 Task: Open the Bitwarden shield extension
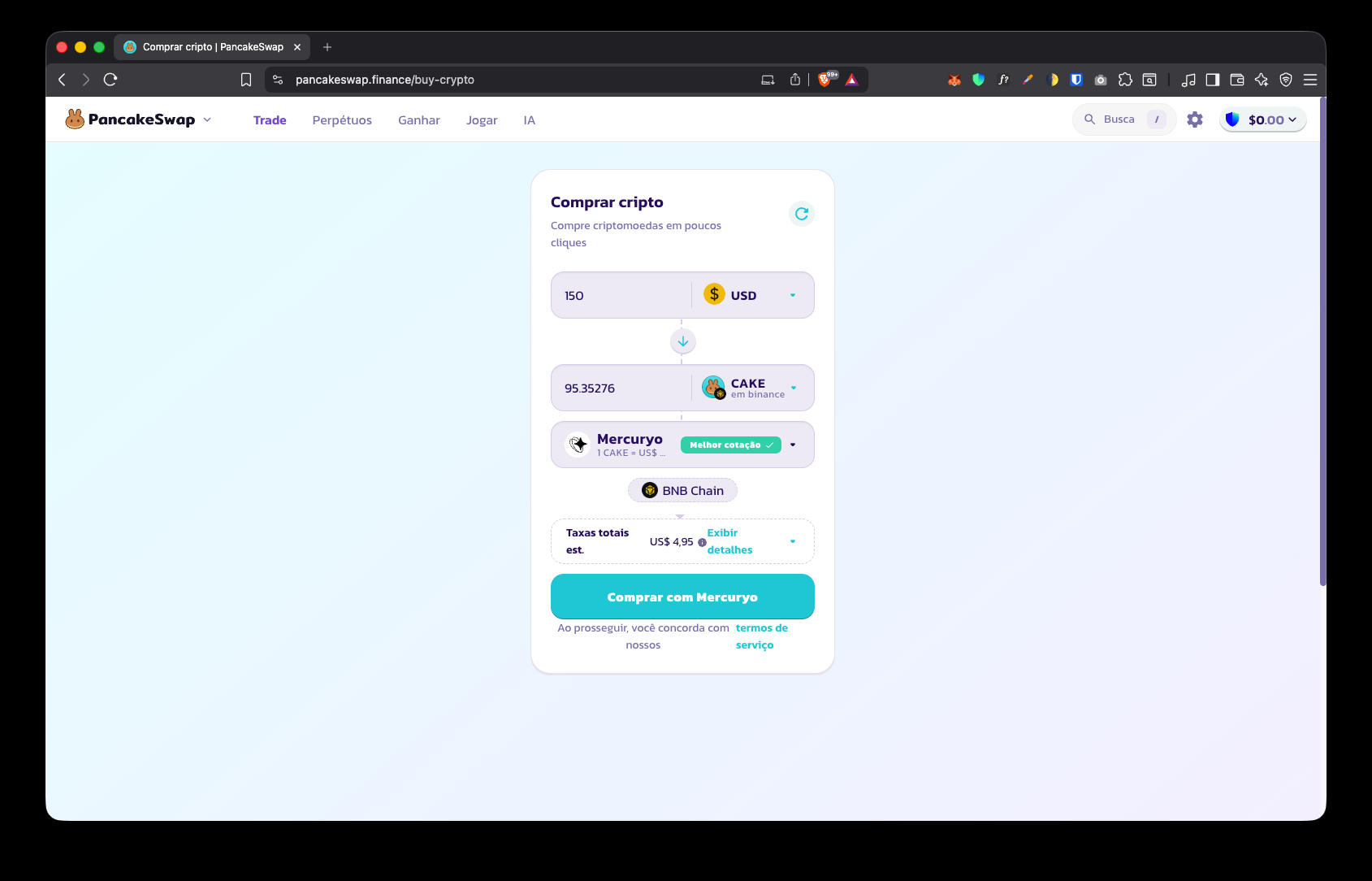point(1076,80)
